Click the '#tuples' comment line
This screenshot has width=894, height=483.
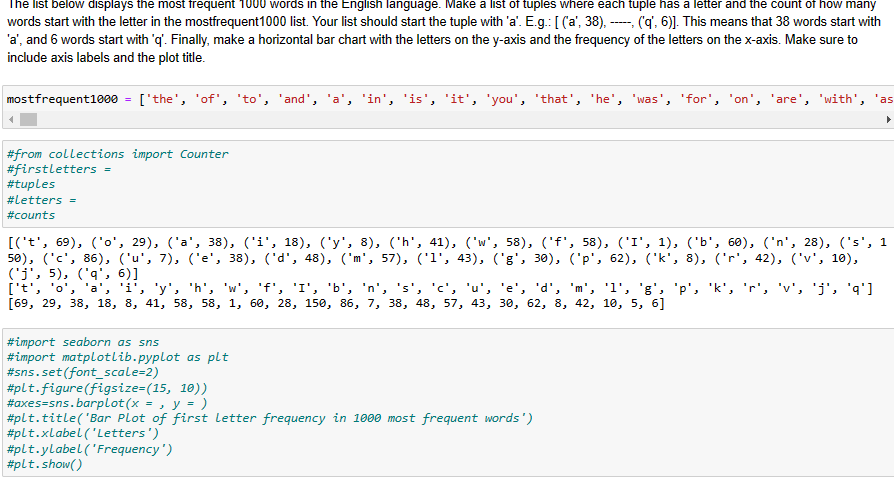(31, 184)
